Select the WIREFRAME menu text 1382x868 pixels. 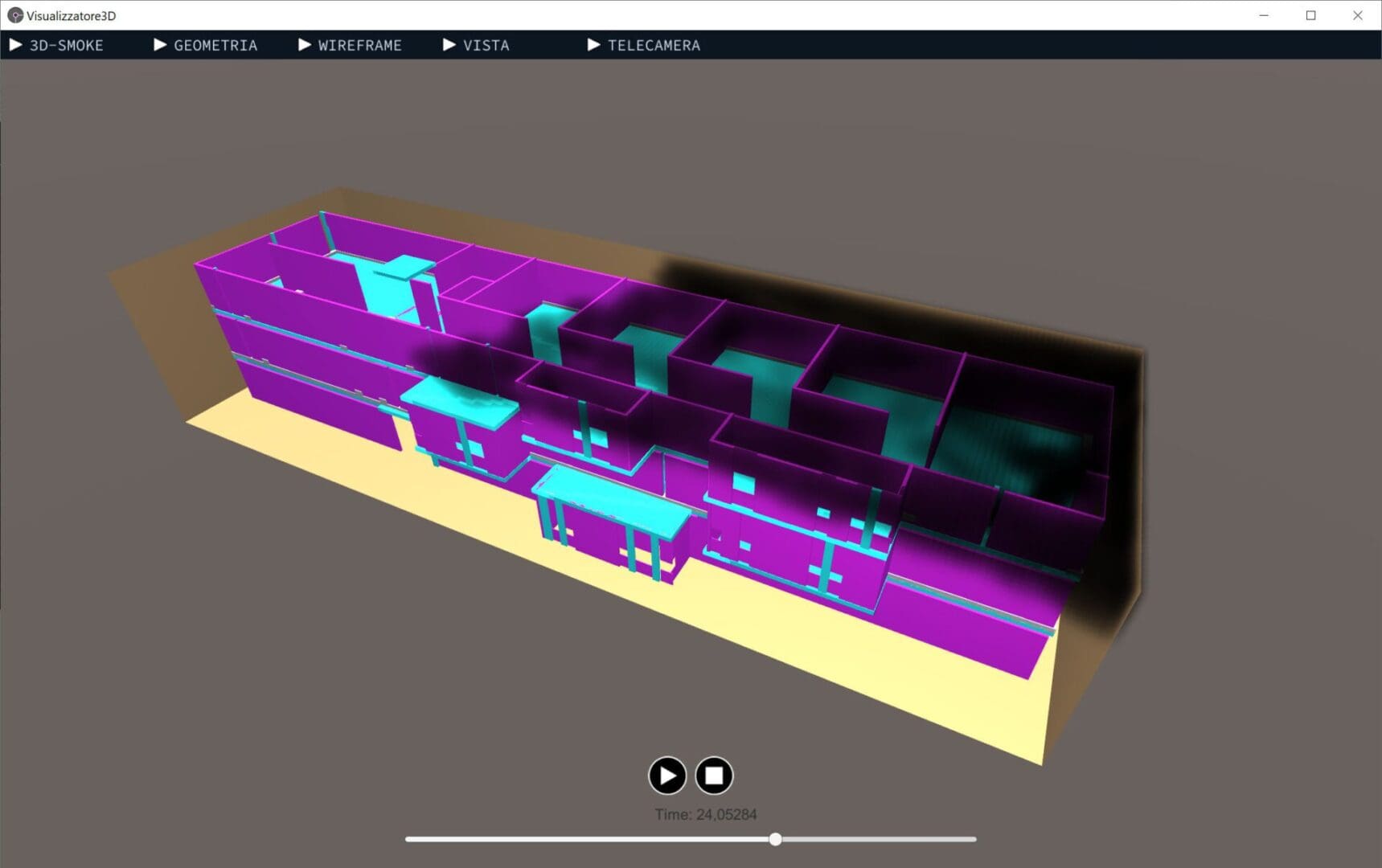pos(359,46)
